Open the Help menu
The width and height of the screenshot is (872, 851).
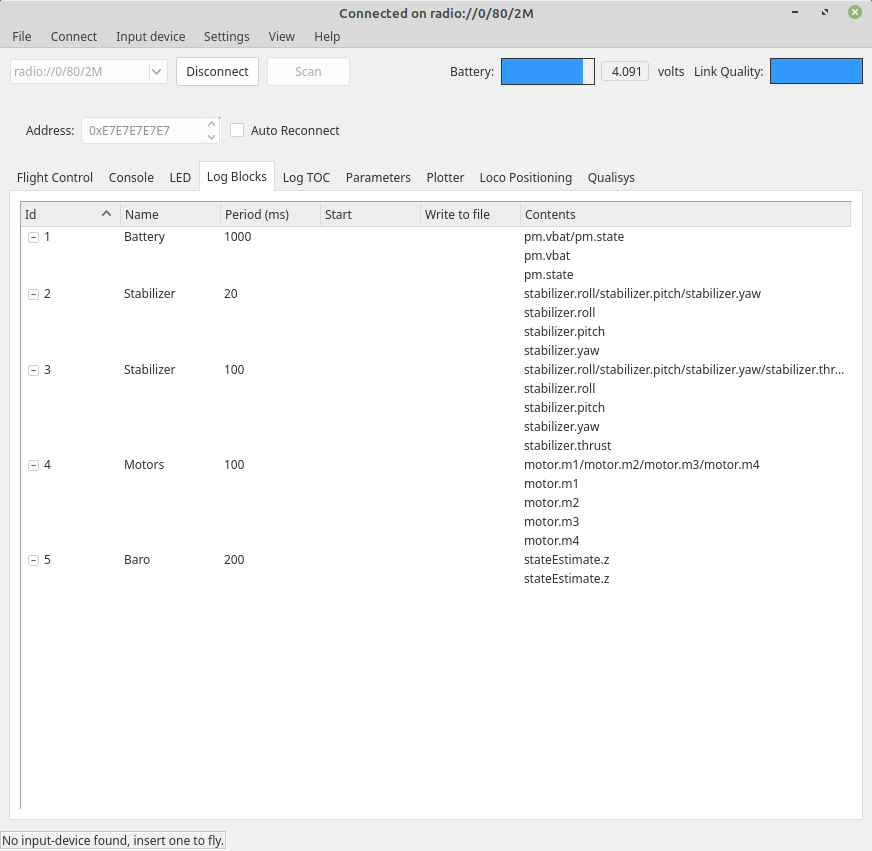[x=327, y=37]
